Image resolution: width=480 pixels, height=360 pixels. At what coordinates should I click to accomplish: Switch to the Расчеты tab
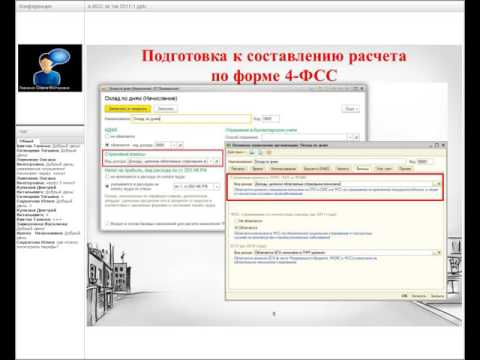[x=238, y=169]
